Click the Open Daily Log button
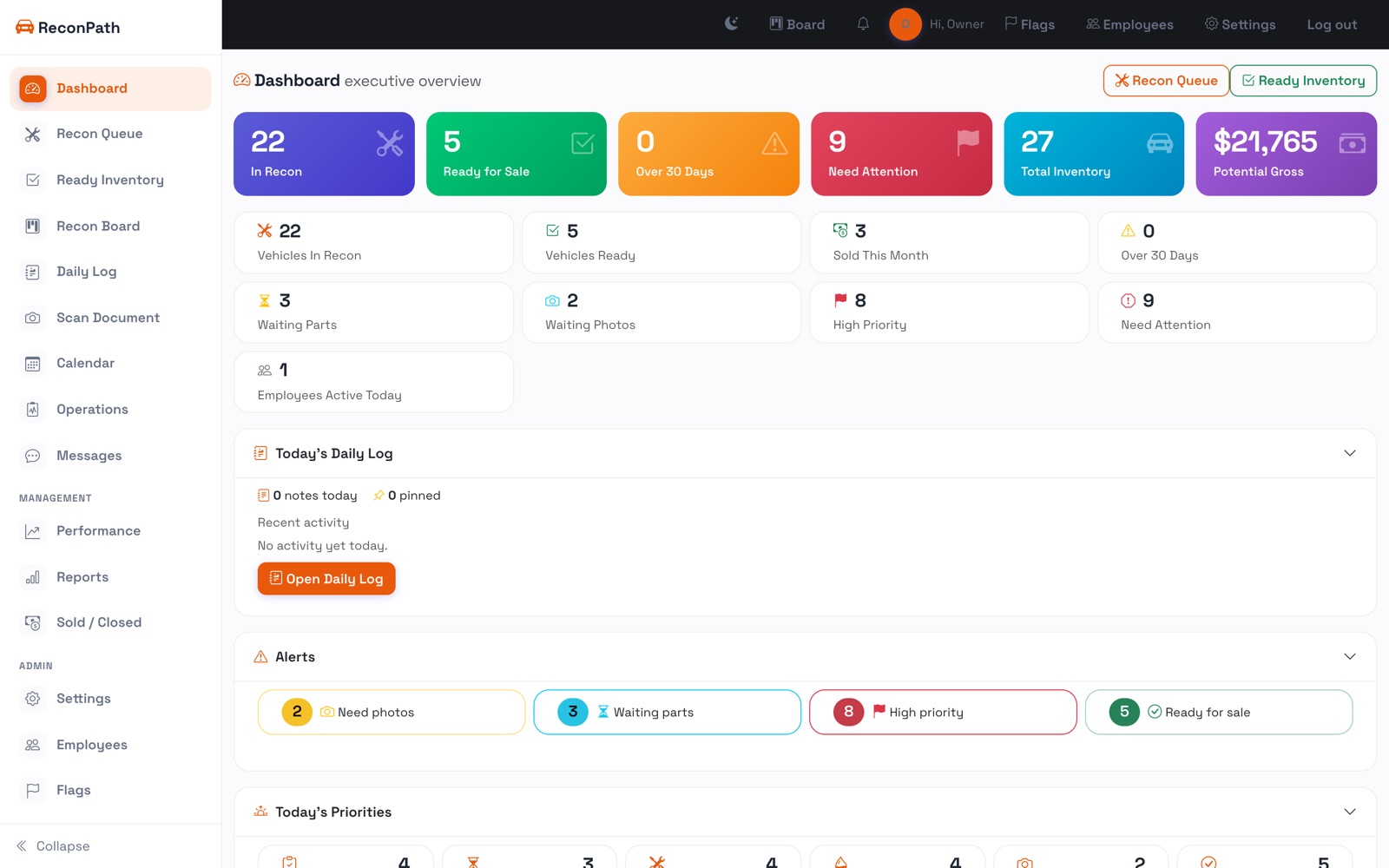The width and height of the screenshot is (1389, 868). pos(326,579)
